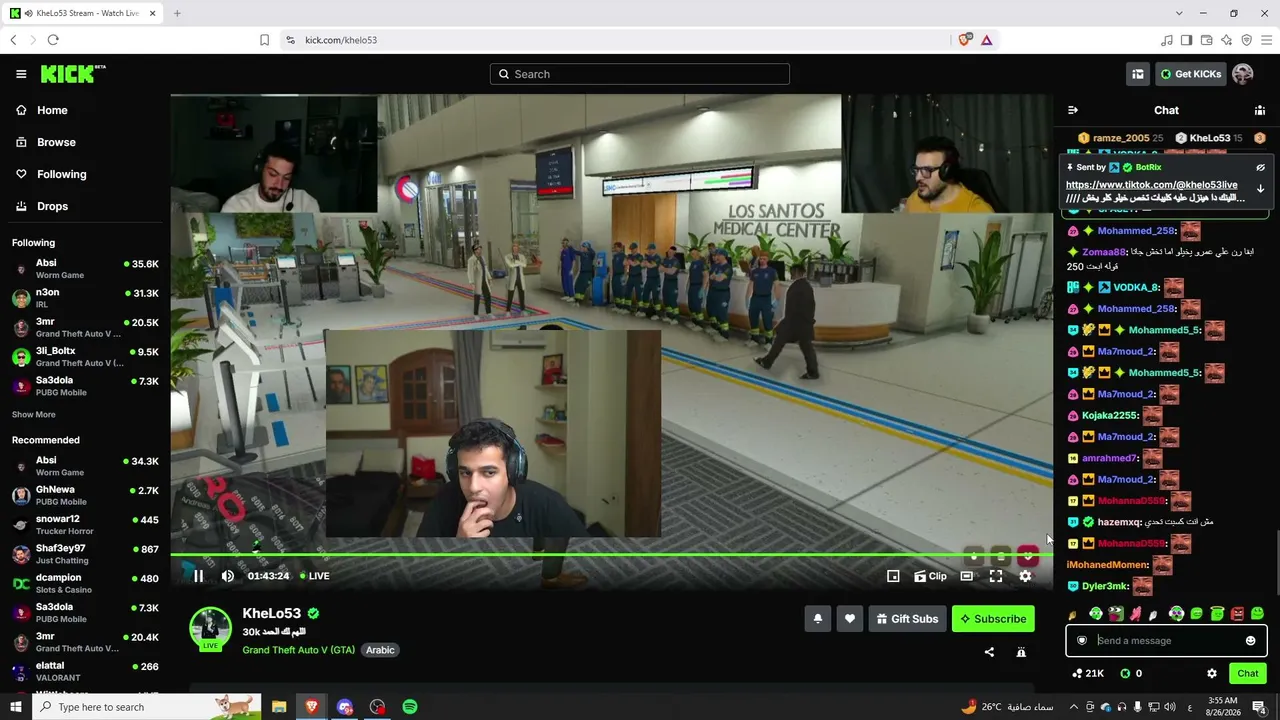Reload the browser page
Screen dimensions: 1280x720
point(53,40)
